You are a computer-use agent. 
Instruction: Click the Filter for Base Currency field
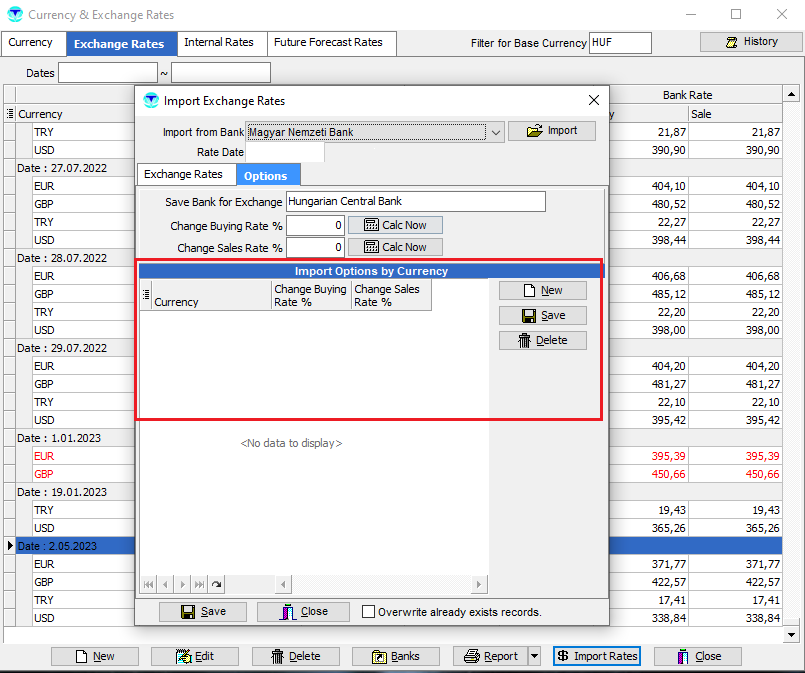coord(620,43)
